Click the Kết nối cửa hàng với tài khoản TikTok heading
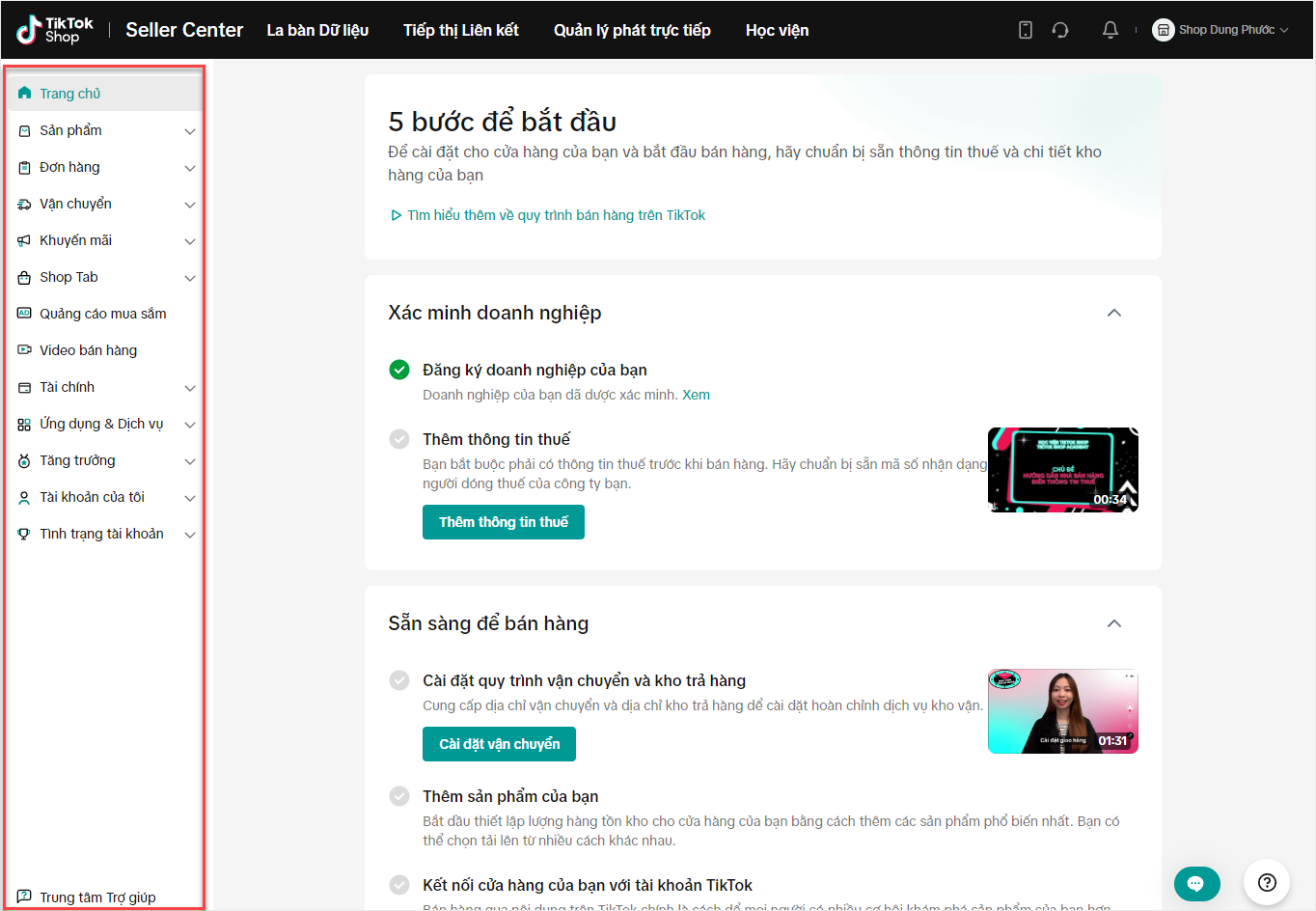1316x911 pixels. click(x=588, y=885)
